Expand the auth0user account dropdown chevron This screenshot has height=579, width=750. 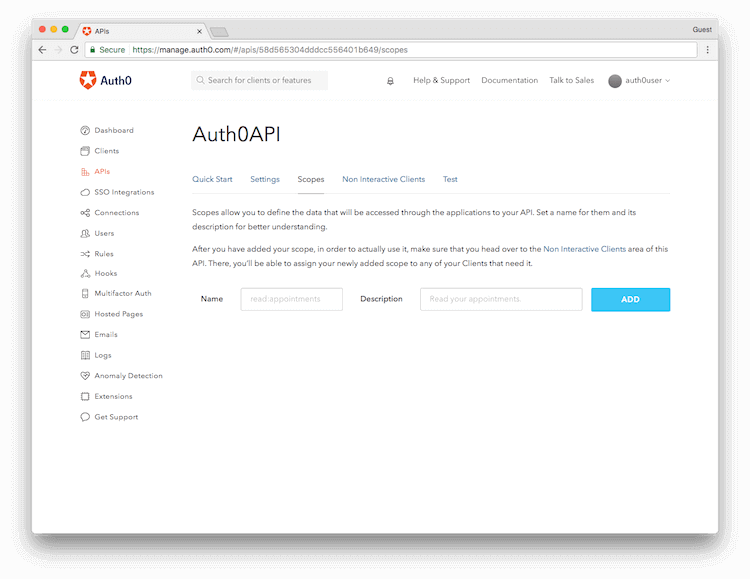point(668,81)
